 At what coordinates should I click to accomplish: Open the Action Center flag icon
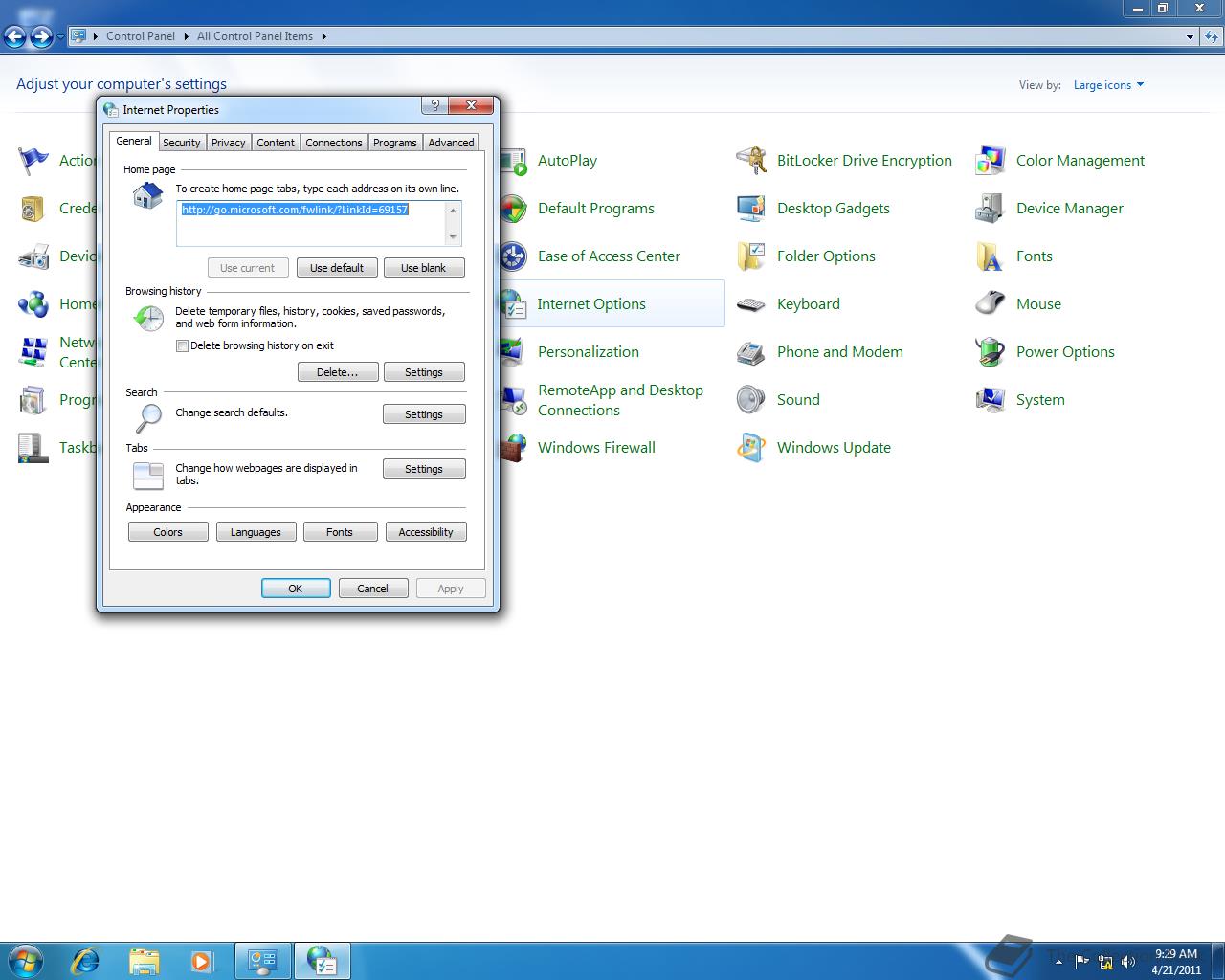(x=33, y=161)
